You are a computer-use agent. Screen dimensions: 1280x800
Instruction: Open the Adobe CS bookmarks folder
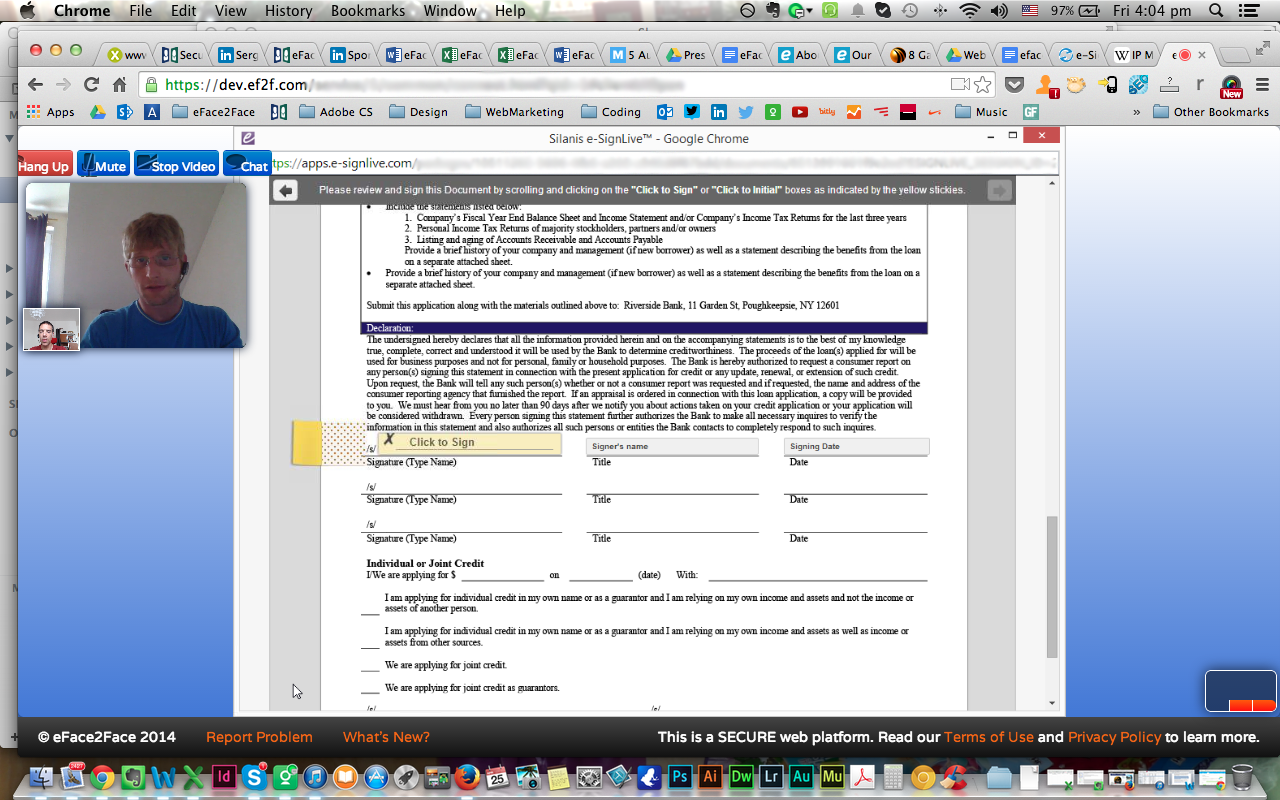pos(336,112)
